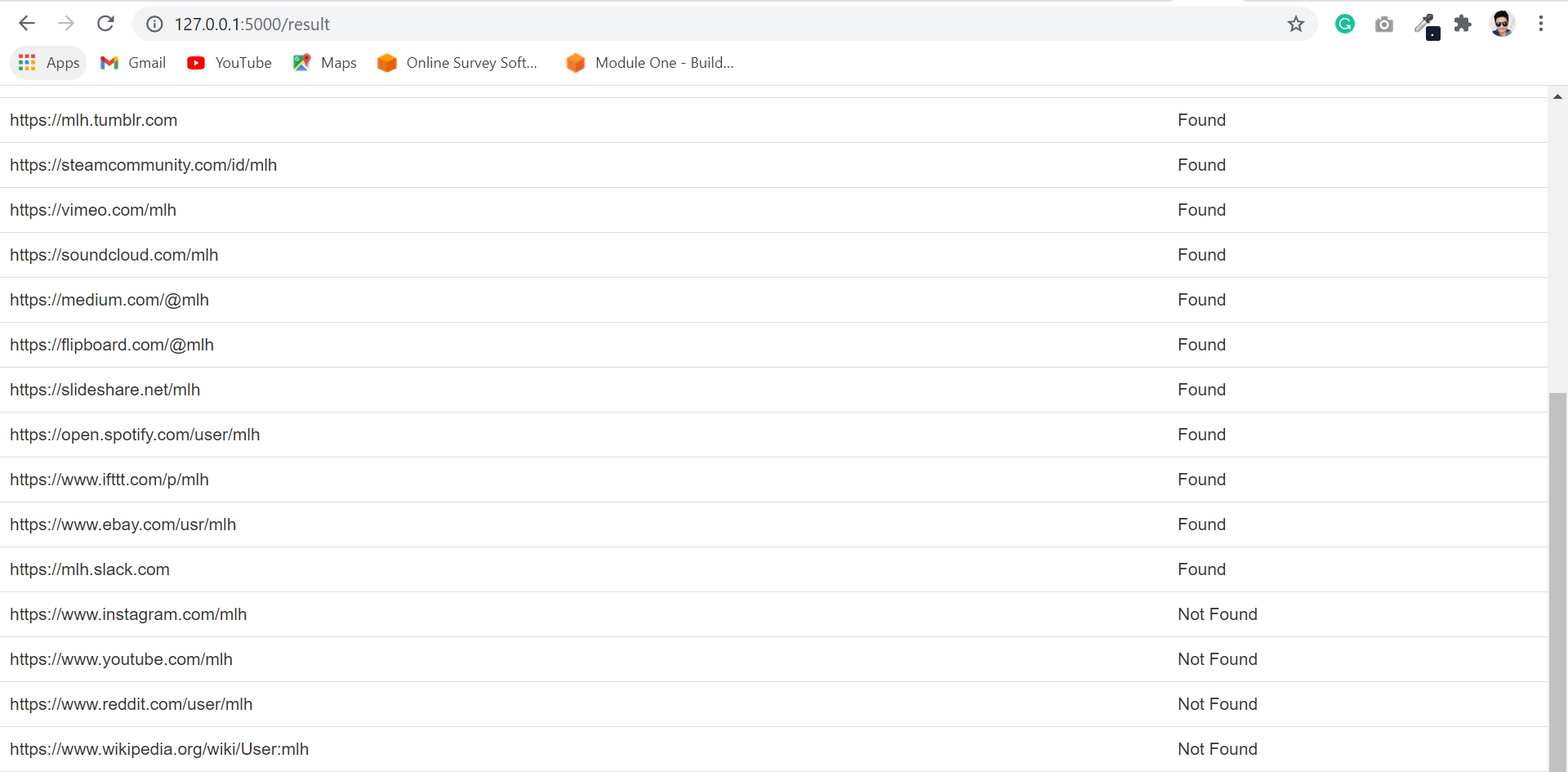Select the wikipedia.org/wiki/User:mlh URL text
This screenshot has width=1568, height=772.
pyautogui.click(x=159, y=749)
